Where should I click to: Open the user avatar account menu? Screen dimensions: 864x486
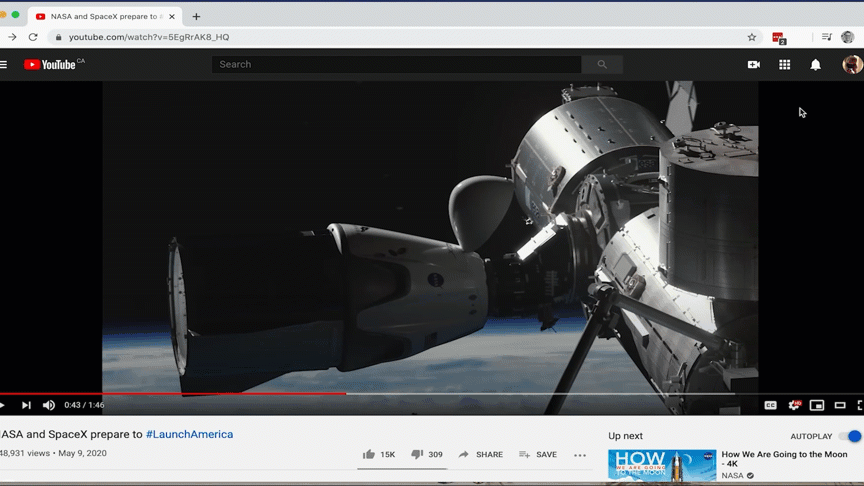coord(852,64)
